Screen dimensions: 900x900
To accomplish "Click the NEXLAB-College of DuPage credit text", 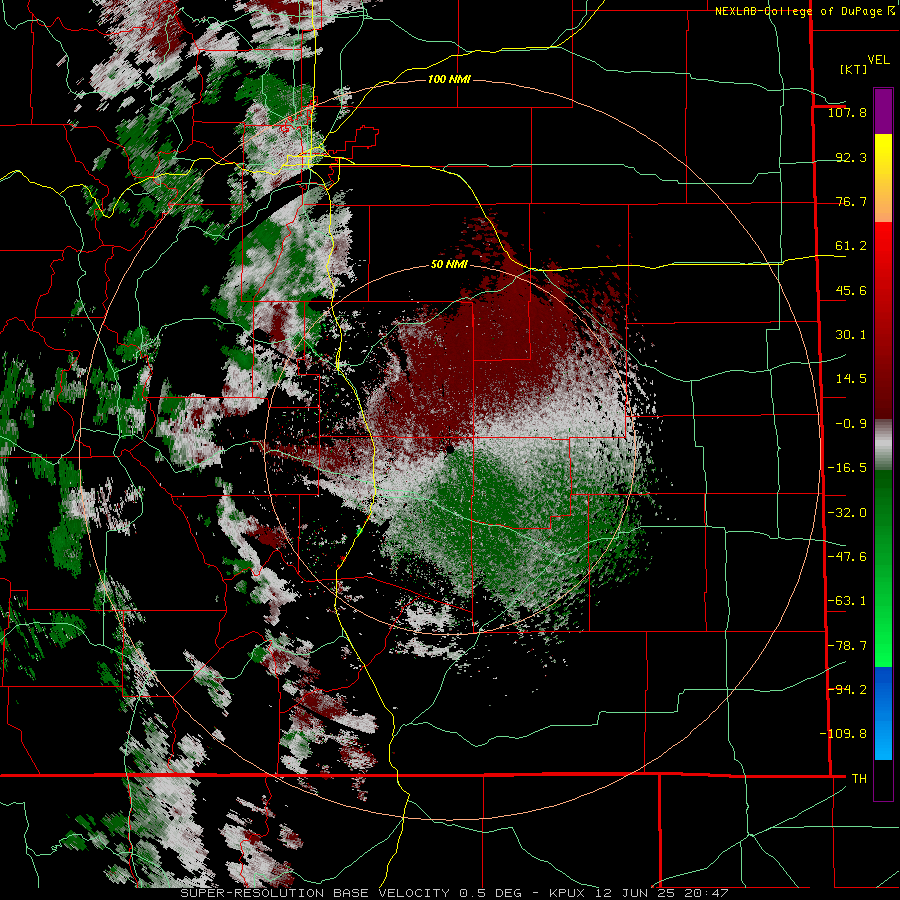I will (805, 11).
